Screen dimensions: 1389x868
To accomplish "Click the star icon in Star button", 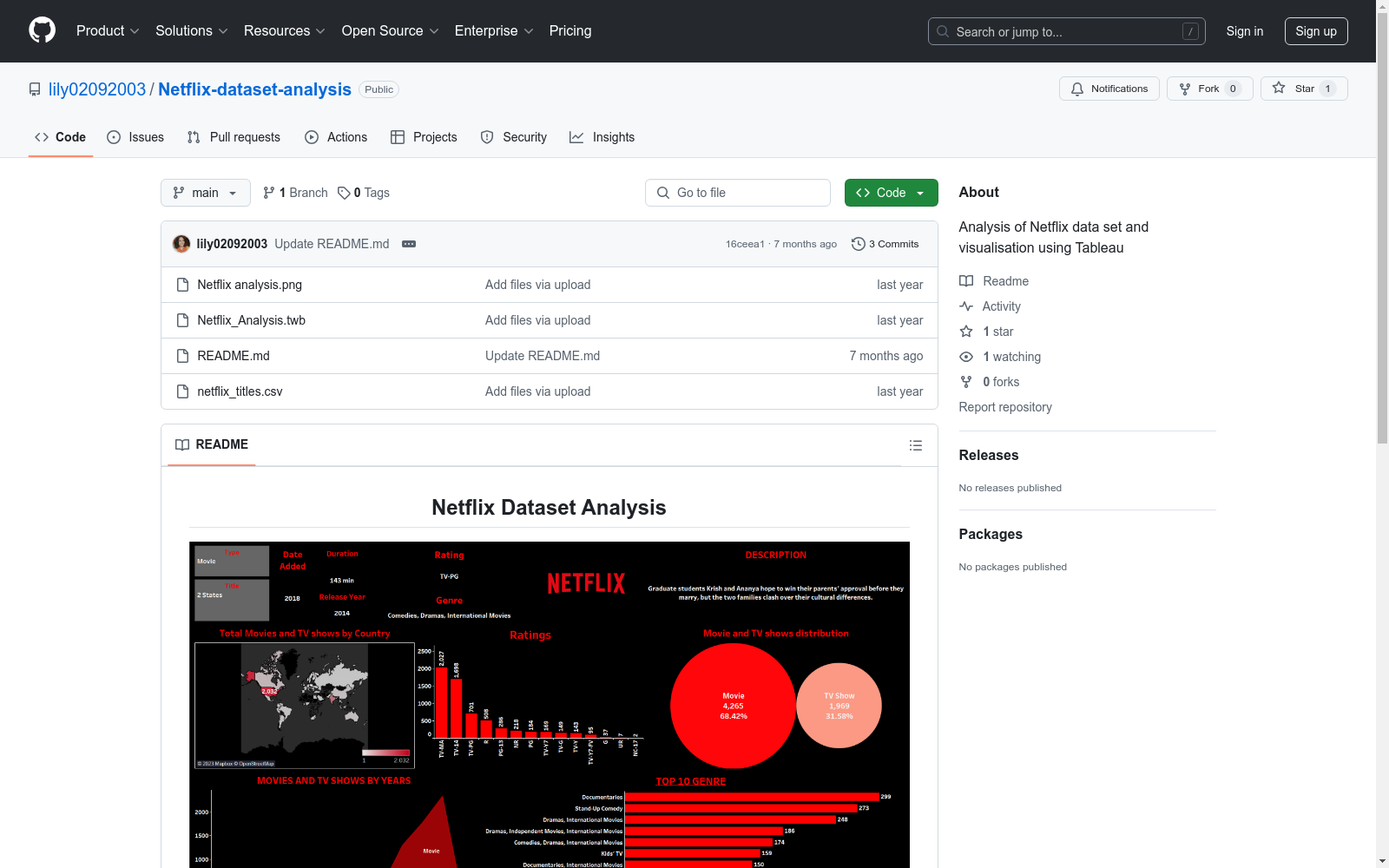I will 1279,88.
